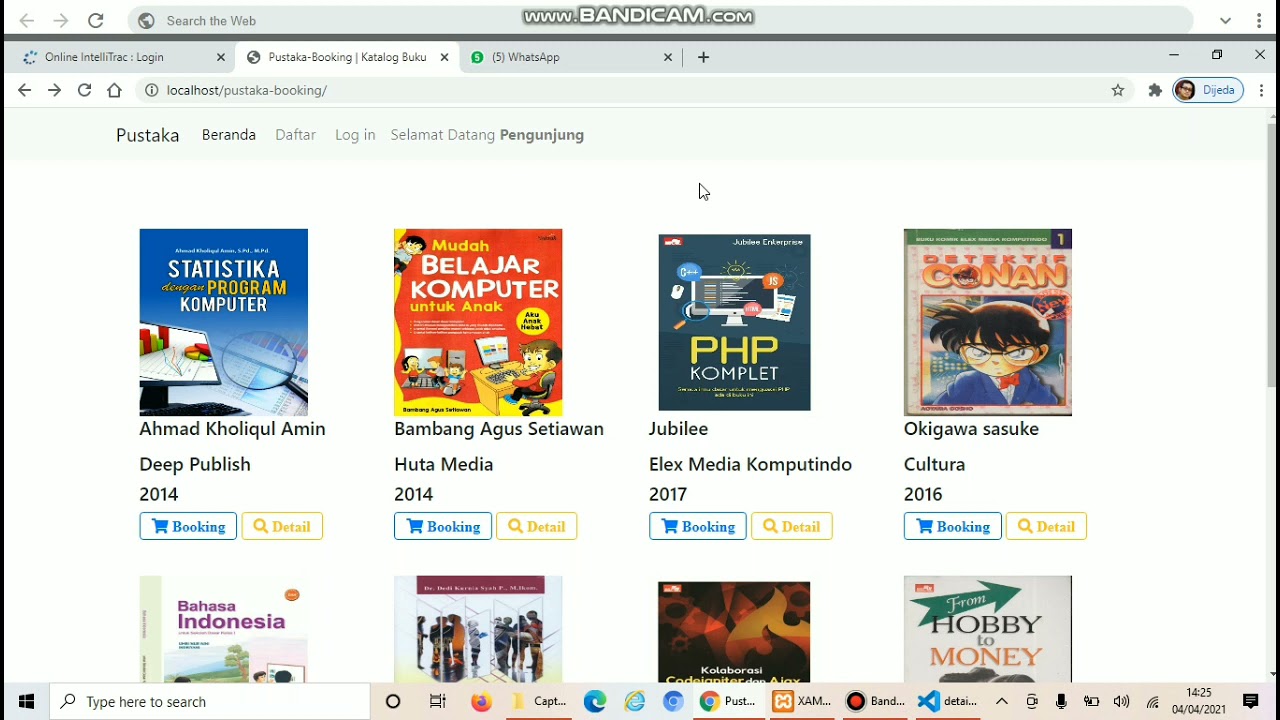Screen dimensions: 1280x720
Task: Open Microsoft Edge from the taskbar
Action: point(595,702)
